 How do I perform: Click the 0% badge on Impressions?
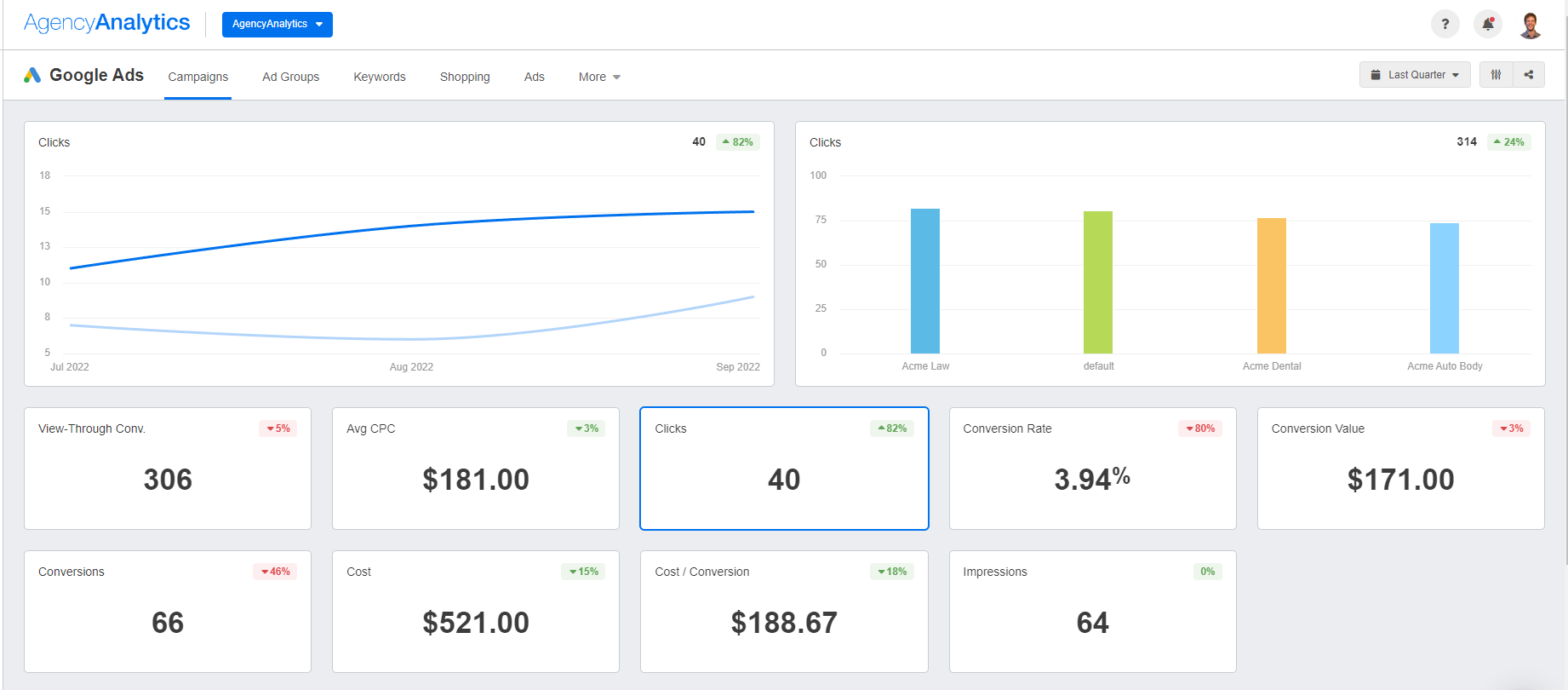1208,572
